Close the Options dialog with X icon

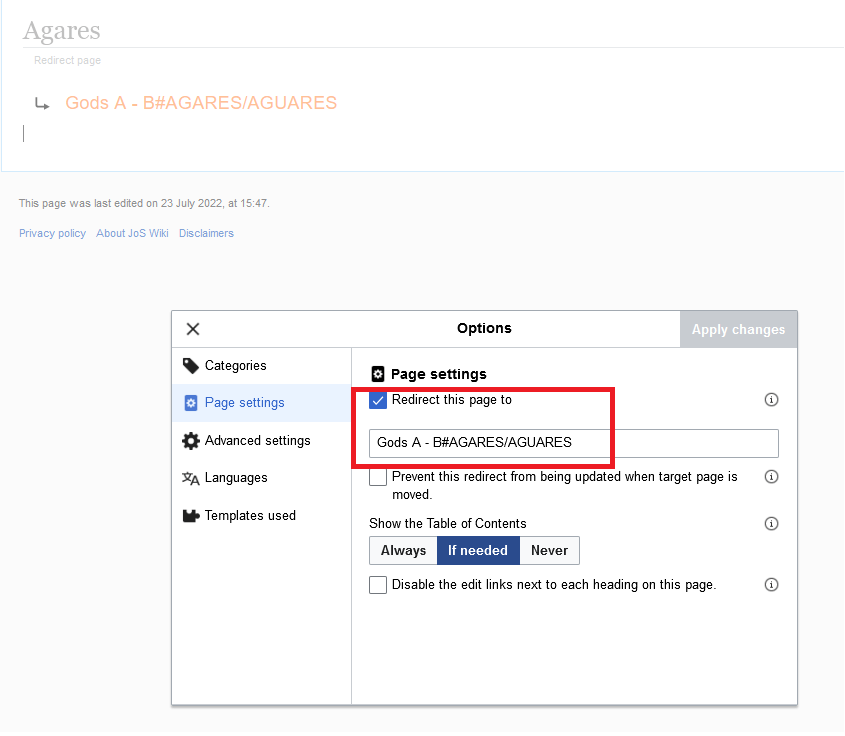click(x=193, y=329)
